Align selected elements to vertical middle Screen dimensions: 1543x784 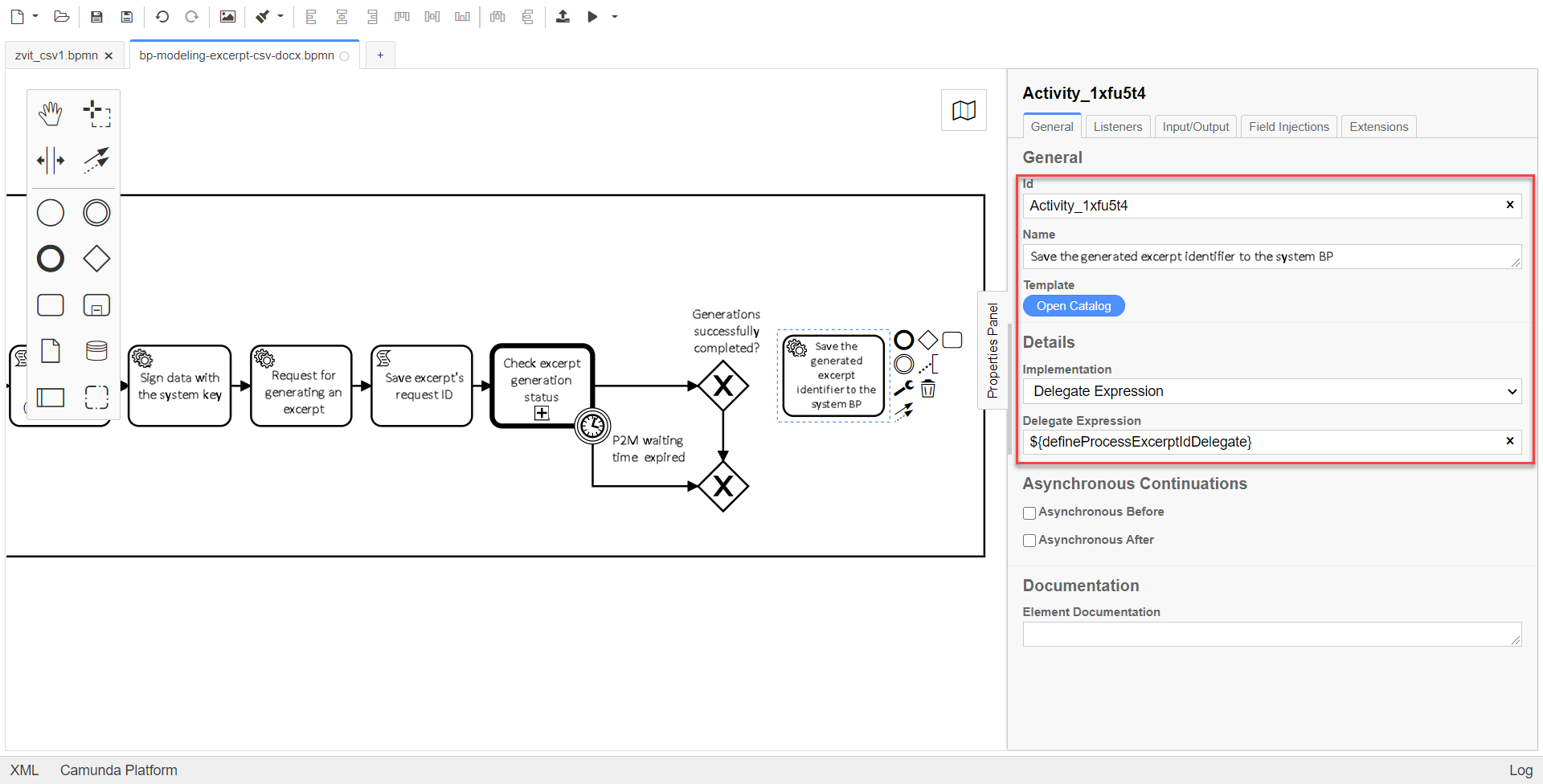coord(432,16)
